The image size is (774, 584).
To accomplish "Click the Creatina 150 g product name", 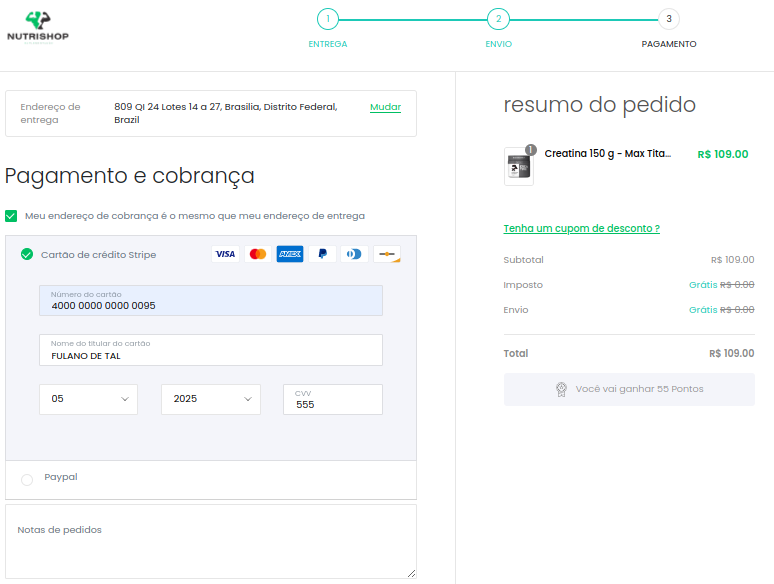I will pyautogui.click(x=608, y=154).
